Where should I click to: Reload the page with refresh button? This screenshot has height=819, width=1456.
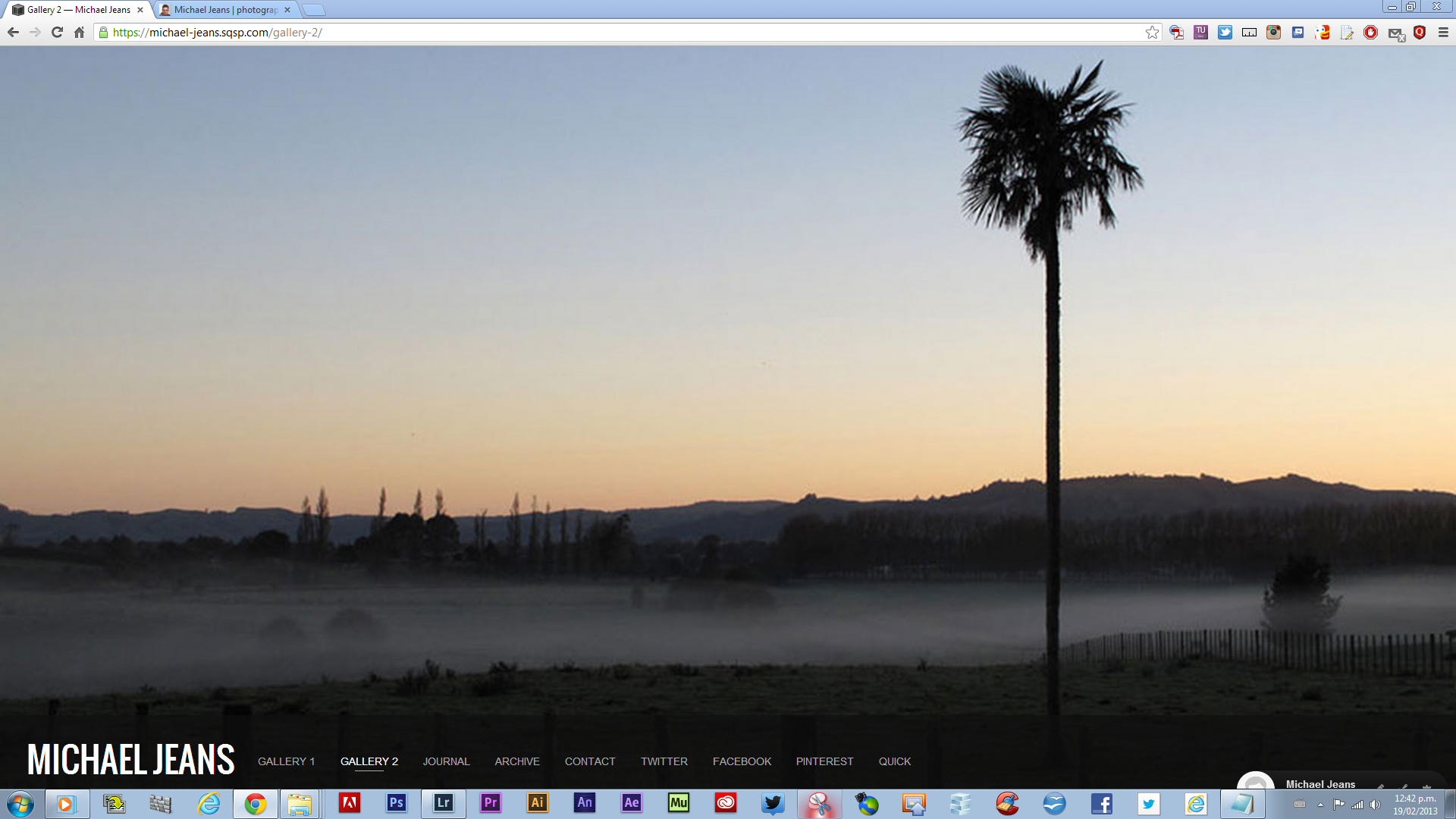click(x=57, y=33)
